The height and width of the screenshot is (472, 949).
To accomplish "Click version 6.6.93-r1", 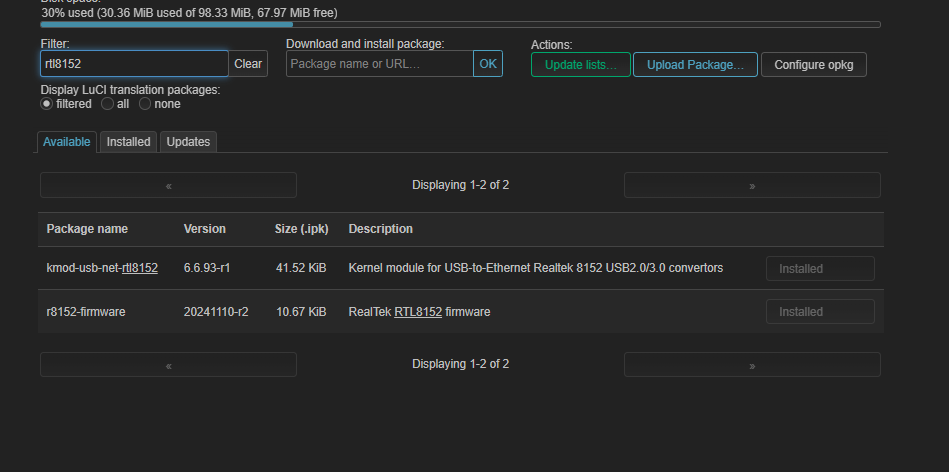I will (x=207, y=268).
